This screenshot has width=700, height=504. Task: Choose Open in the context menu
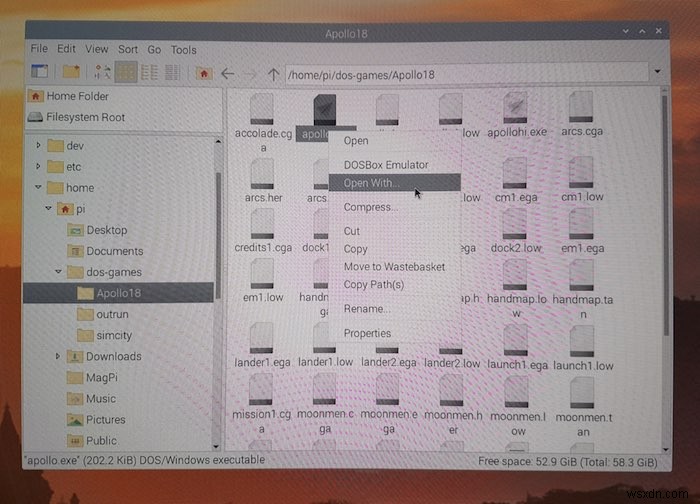pos(395,141)
